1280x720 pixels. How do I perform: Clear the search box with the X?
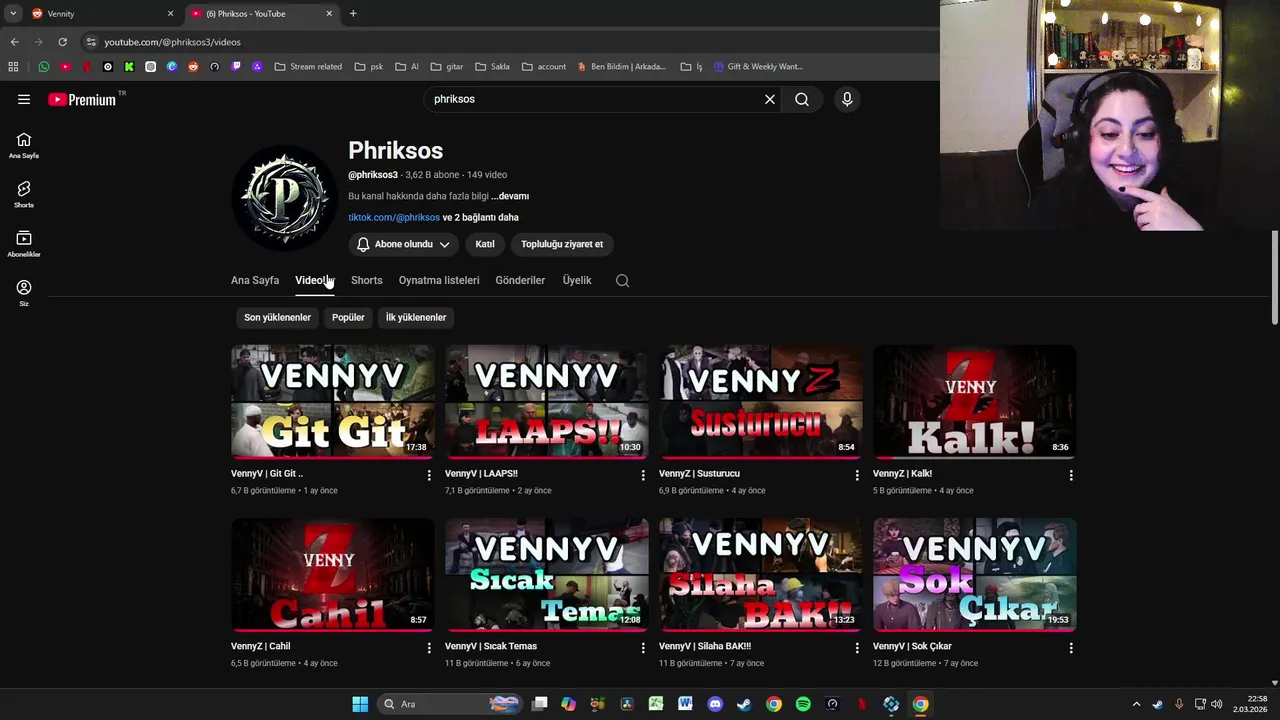point(770,99)
